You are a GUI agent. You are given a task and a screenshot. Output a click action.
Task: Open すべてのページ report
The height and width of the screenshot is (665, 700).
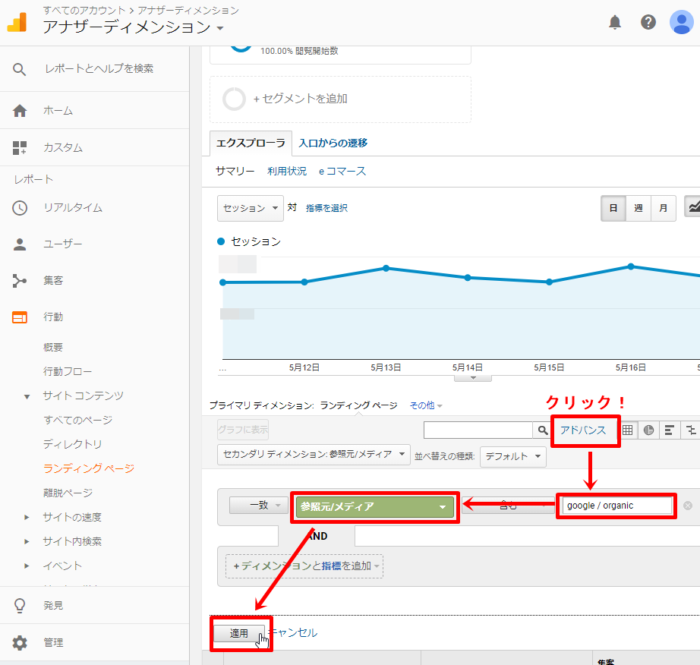[x=78, y=420]
